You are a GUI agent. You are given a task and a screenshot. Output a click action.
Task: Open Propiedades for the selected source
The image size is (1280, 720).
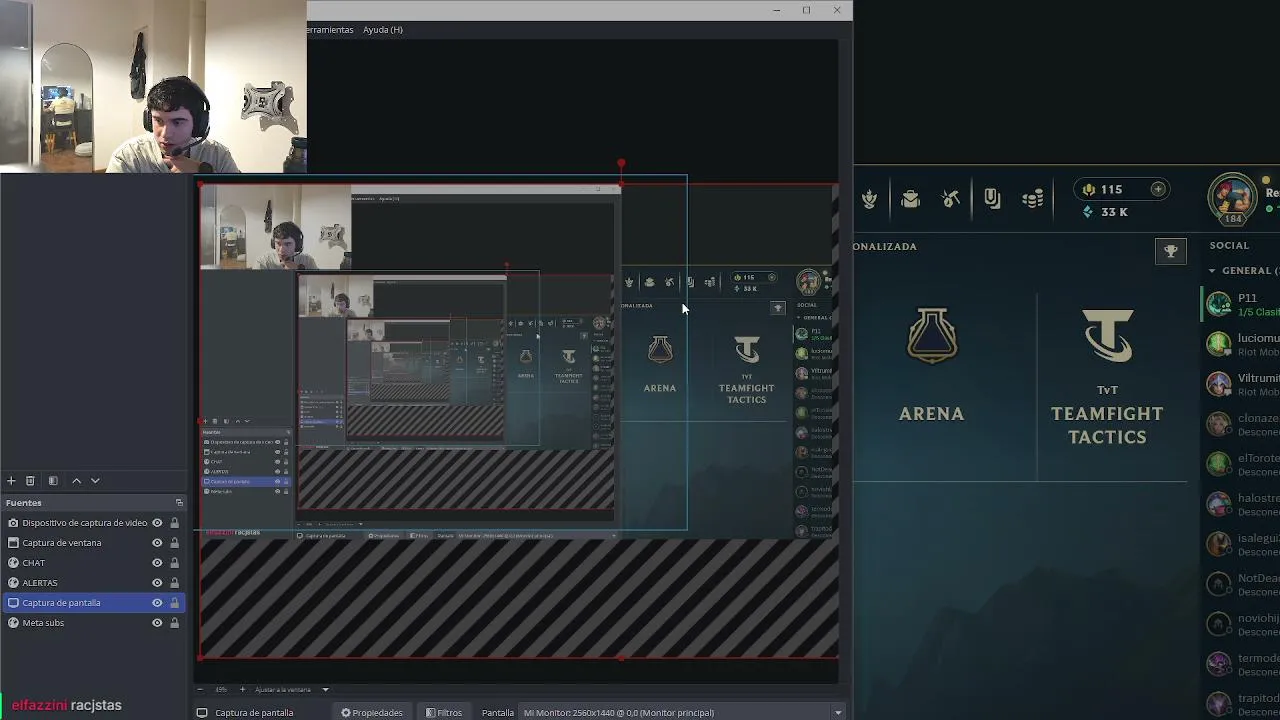(372, 713)
